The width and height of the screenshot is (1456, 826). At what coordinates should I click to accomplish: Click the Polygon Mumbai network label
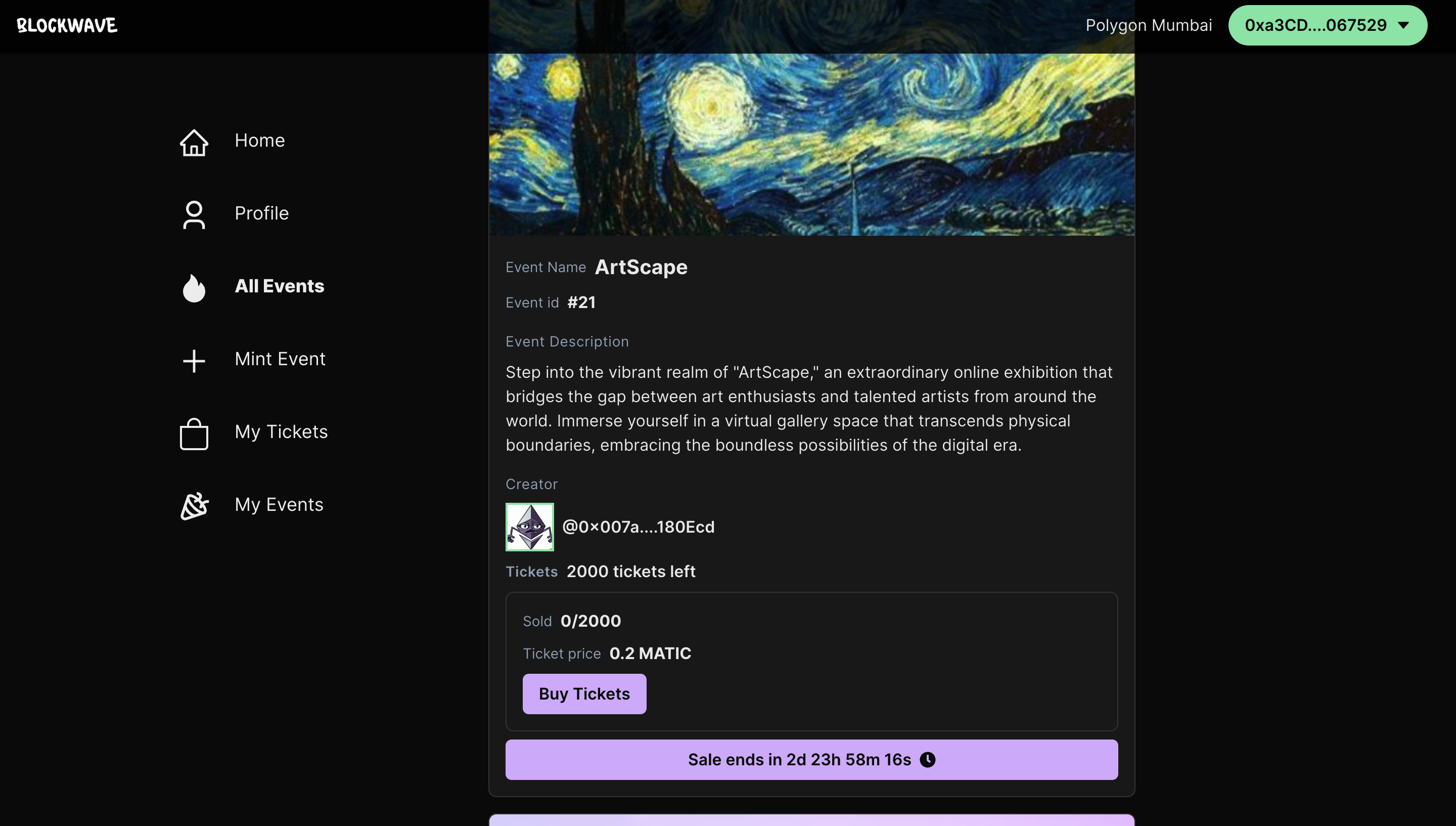tap(1149, 25)
